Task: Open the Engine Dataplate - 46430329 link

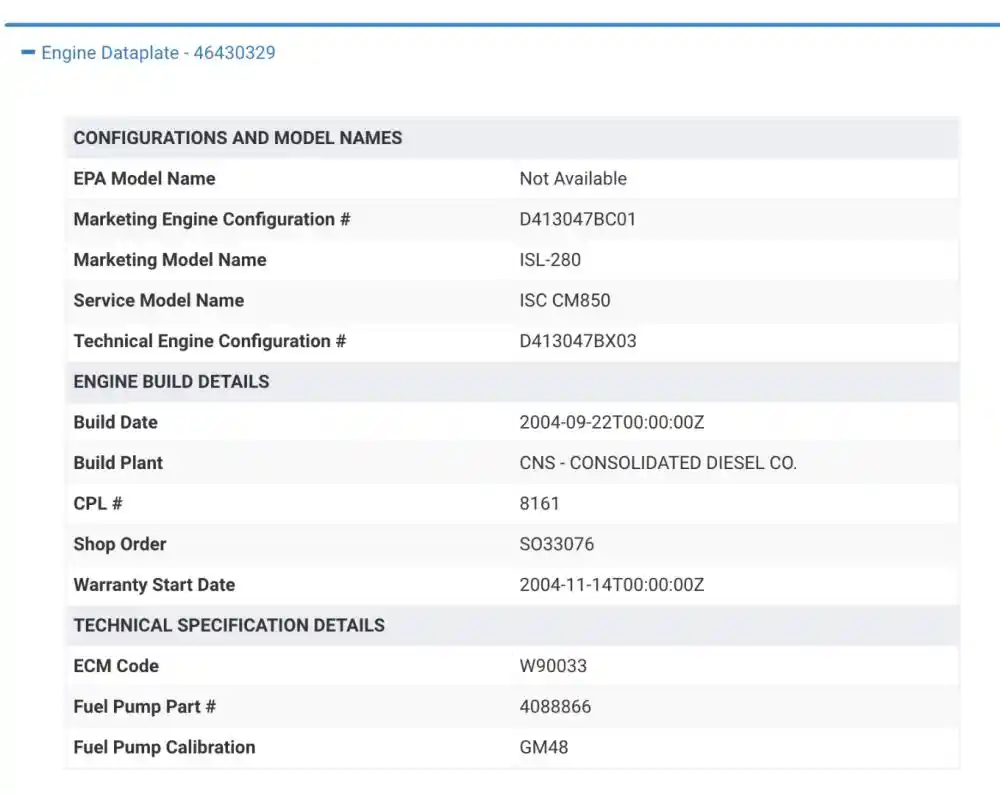Action: [158, 53]
